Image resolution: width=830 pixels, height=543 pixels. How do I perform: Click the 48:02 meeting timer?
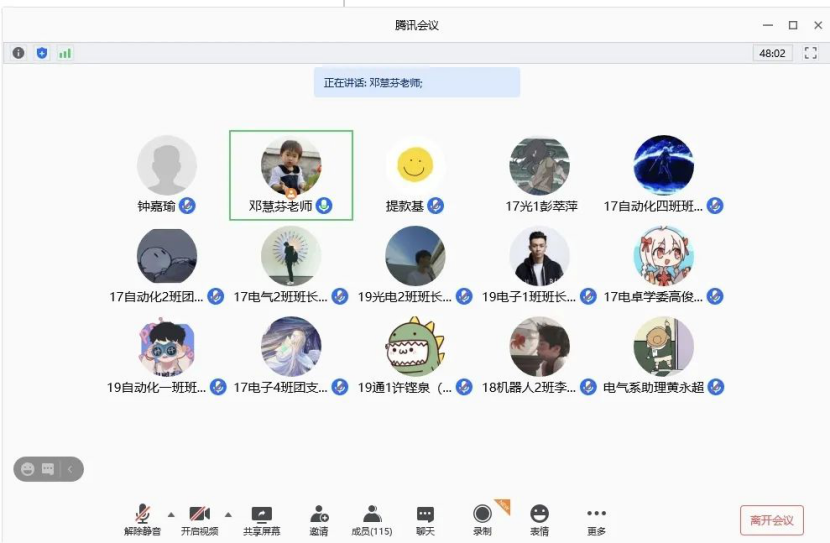tap(772, 53)
